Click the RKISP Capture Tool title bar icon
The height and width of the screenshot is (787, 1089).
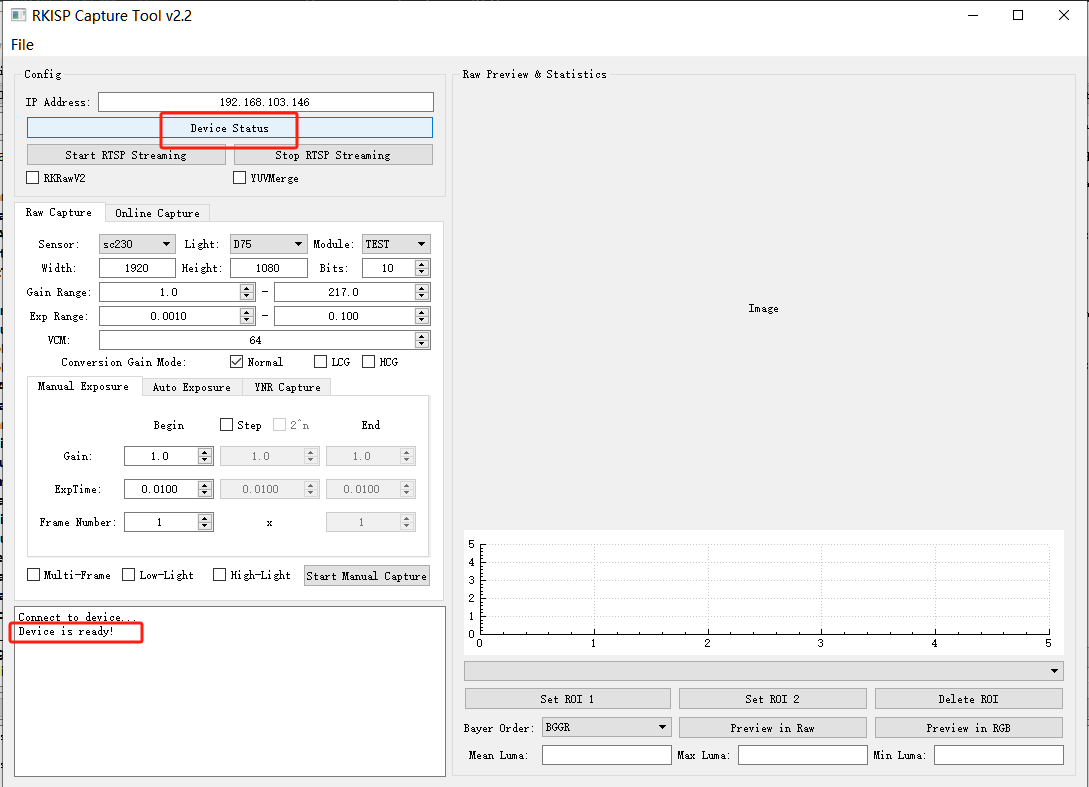click(18, 15)
